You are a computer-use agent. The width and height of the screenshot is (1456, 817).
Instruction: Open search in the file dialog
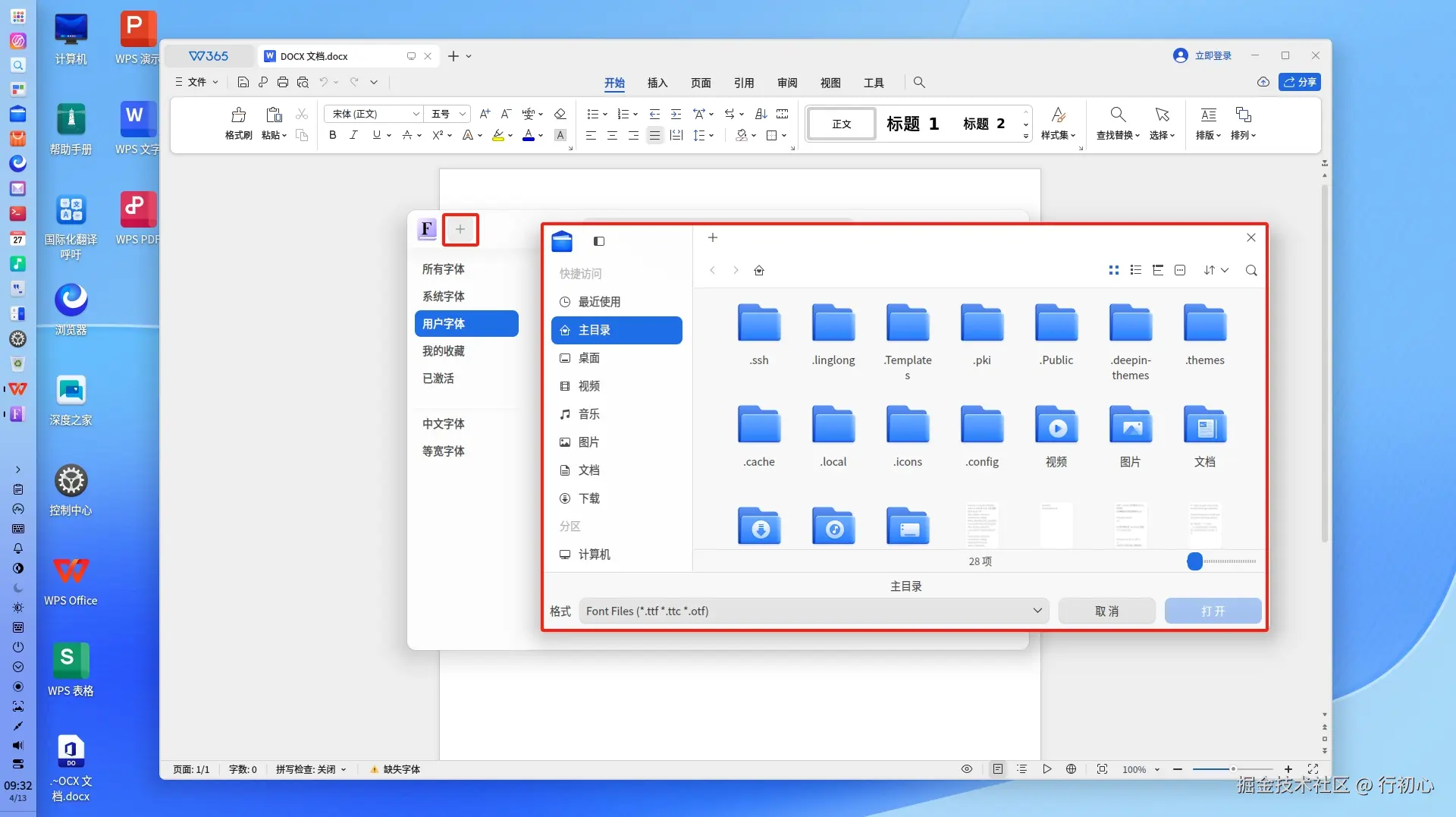(1252, 270)
